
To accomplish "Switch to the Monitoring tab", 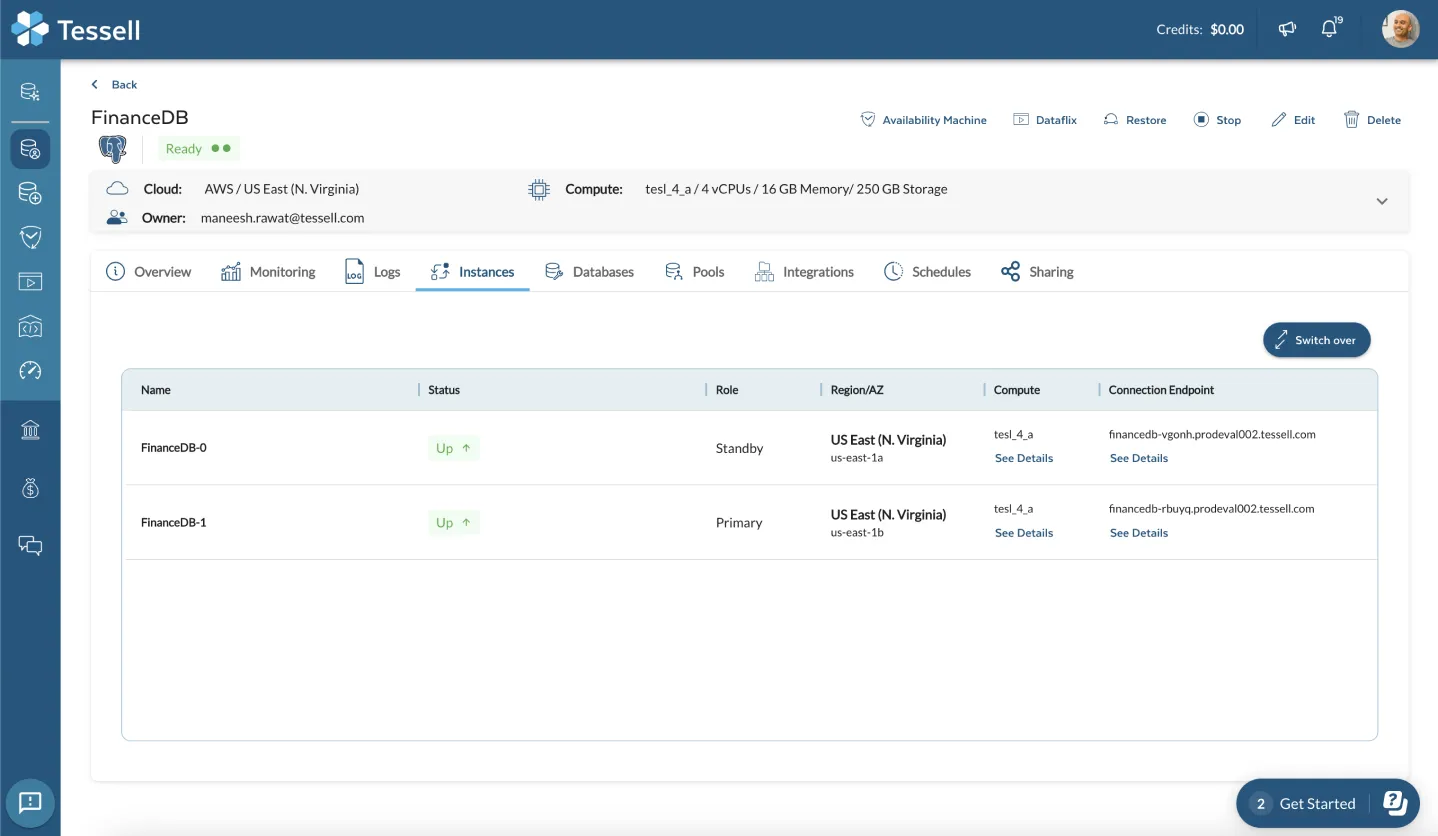I will [268, 271].
